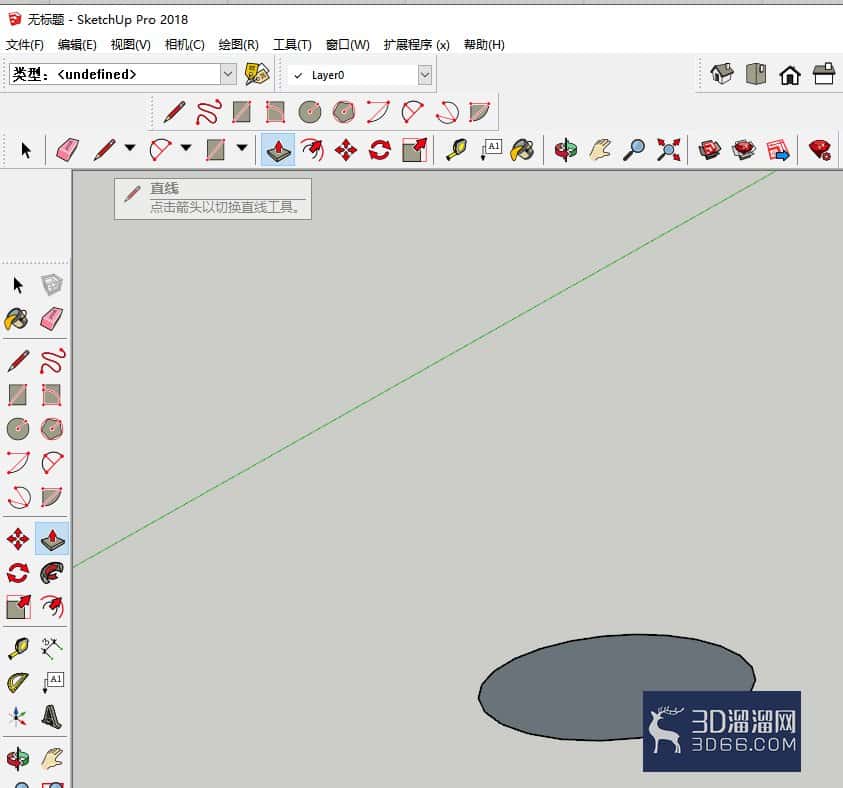Image resolution: width=843 pixels, height=788 pixels.
Task: Open the 文件(F) menu
Action: point(25,45)
